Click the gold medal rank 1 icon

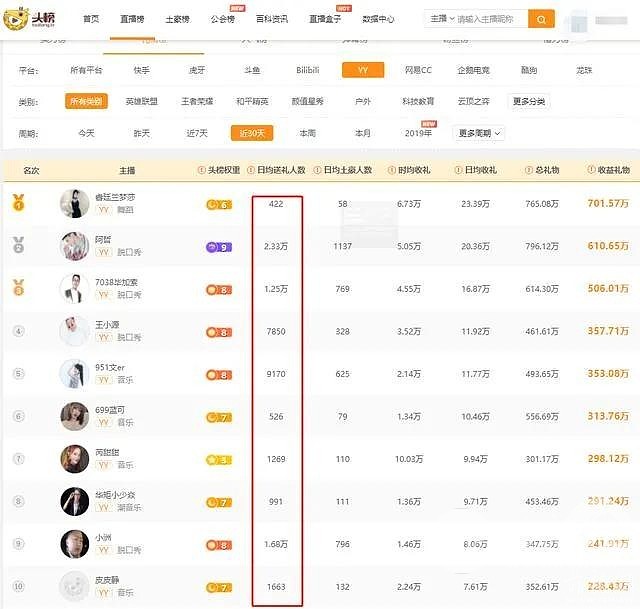tap(18, 202)
